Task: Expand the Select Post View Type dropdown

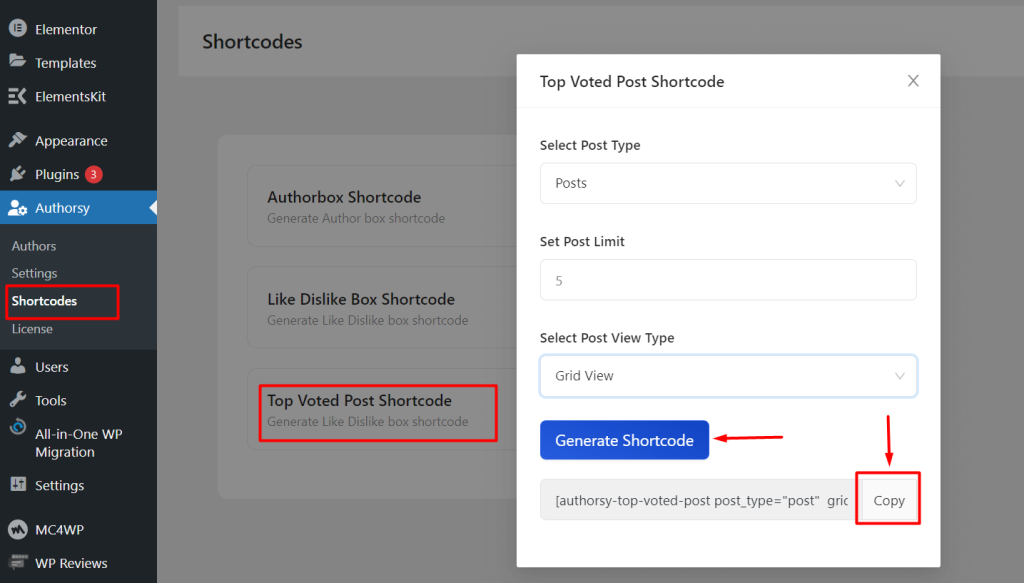Action: (728, 376)
